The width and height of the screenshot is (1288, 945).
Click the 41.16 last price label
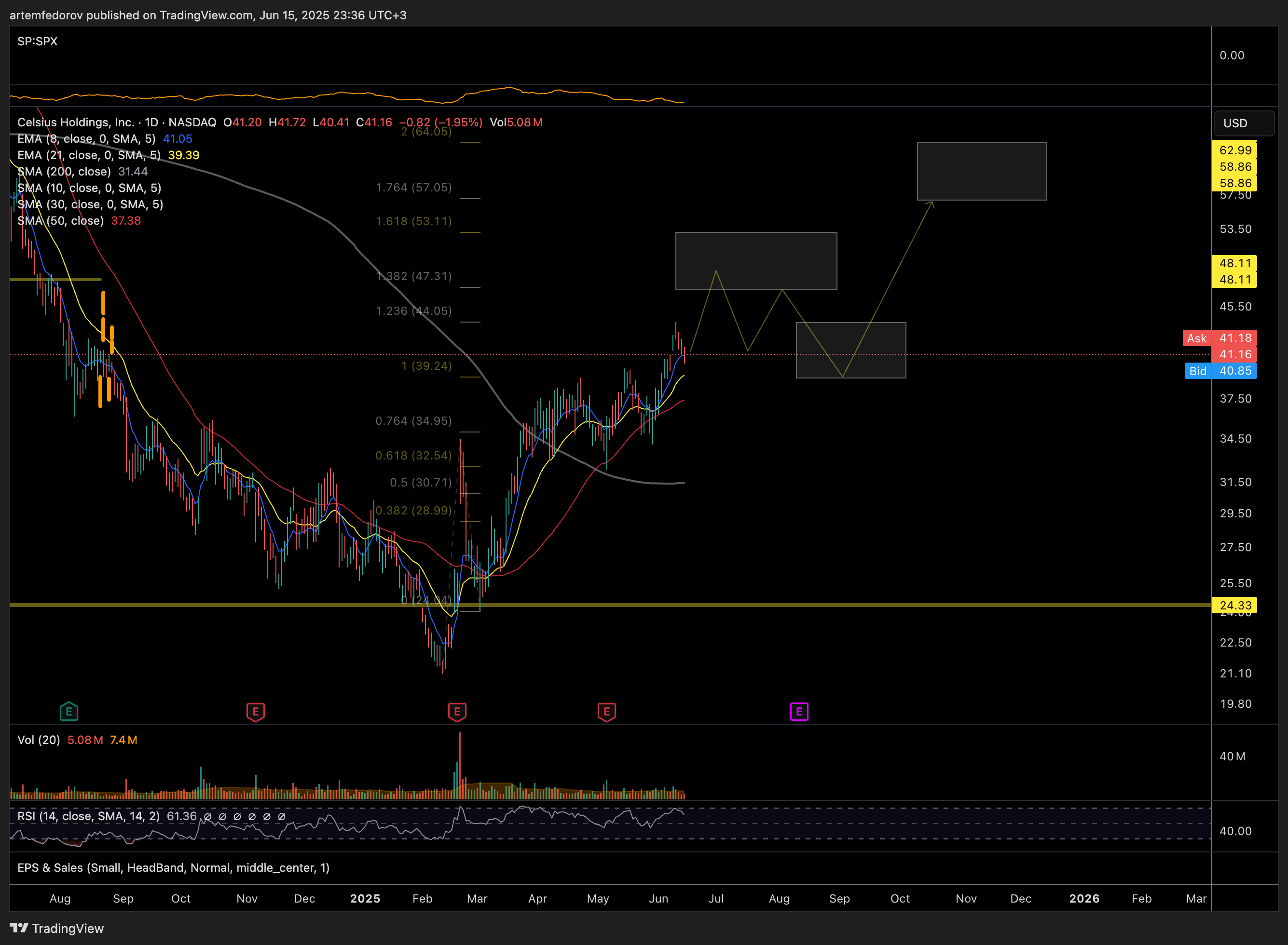1235,354
